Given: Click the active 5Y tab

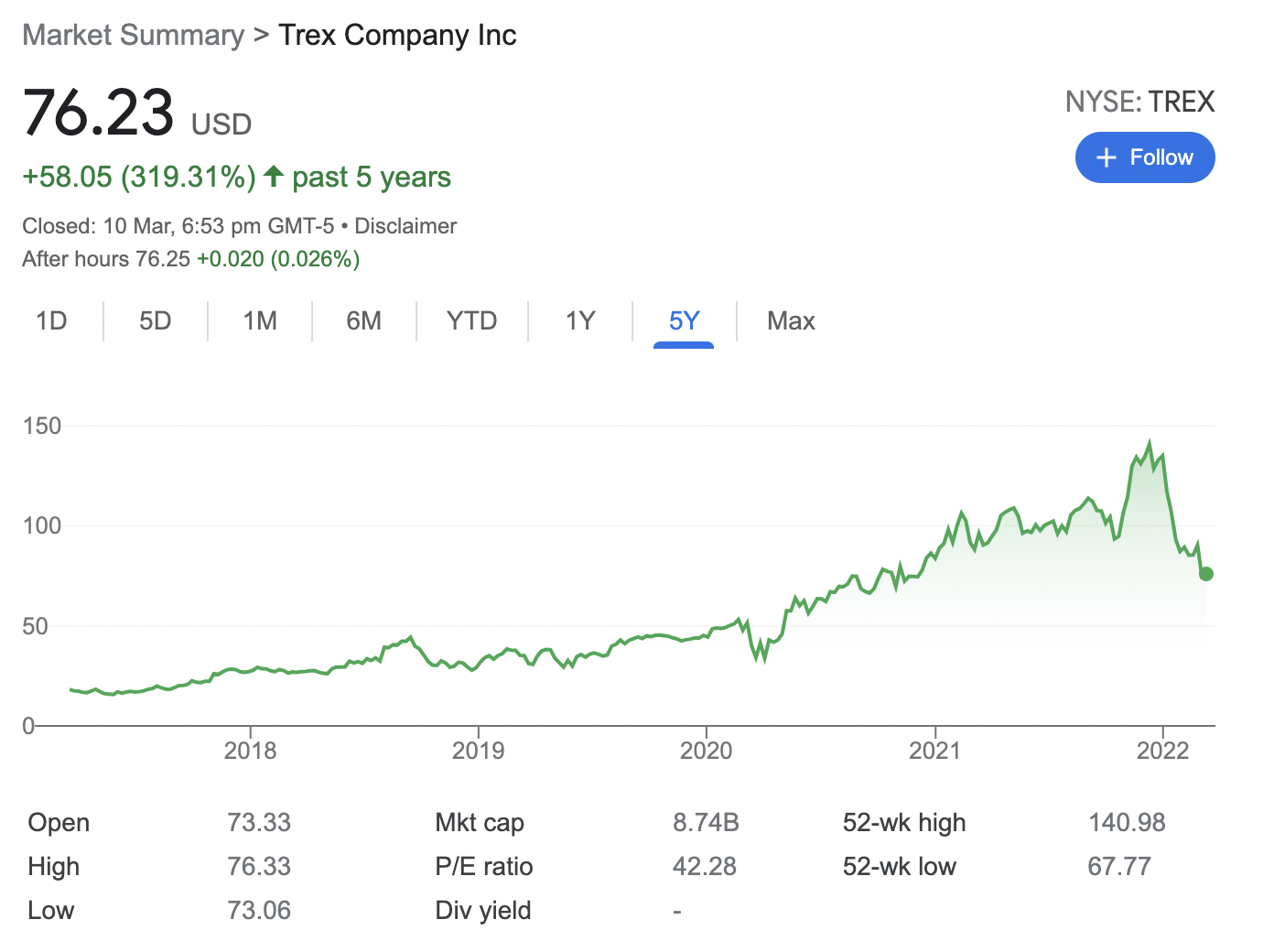Looking at the screenshot, I should point(684,321).
